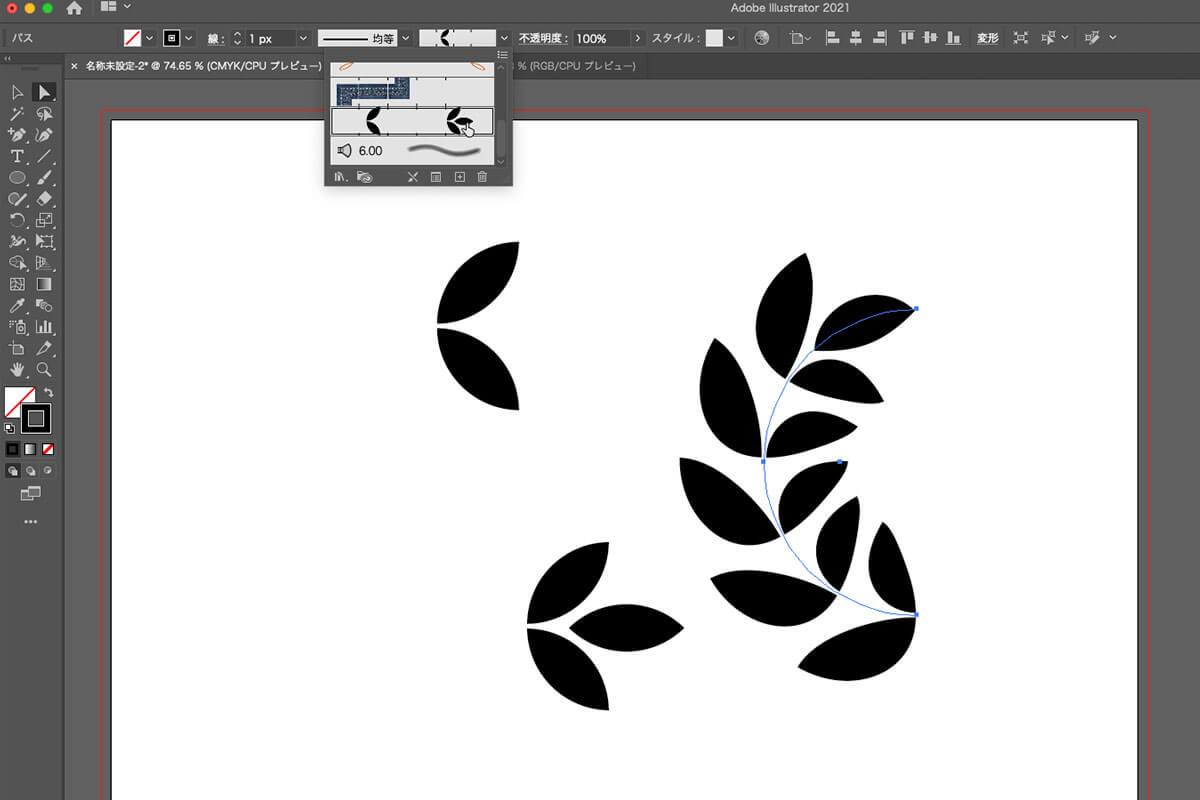Select the Magic Wand tool
The image size is (1200, 800).
17,113
